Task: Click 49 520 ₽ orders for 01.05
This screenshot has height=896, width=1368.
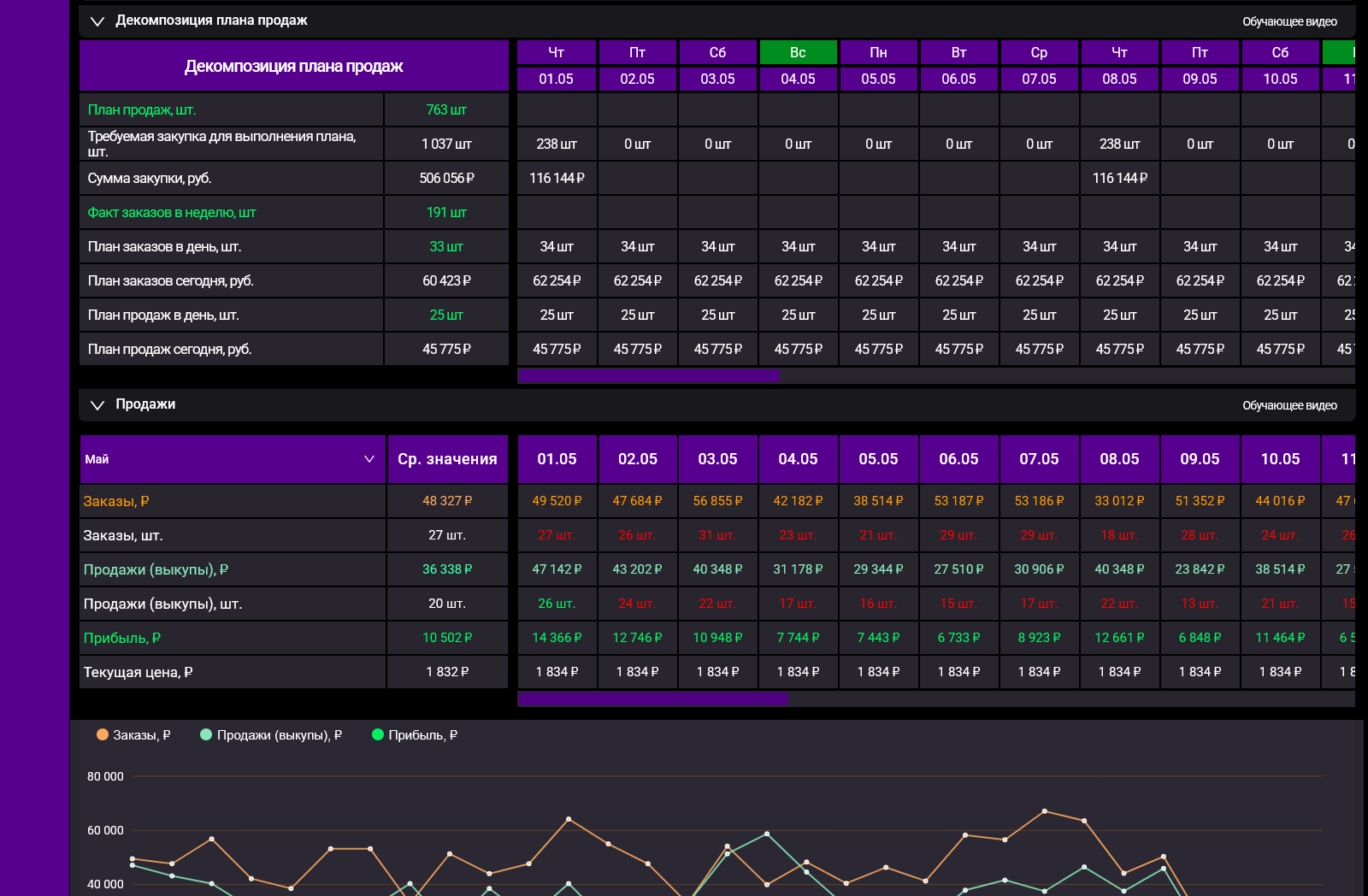Action: point(557,501)
